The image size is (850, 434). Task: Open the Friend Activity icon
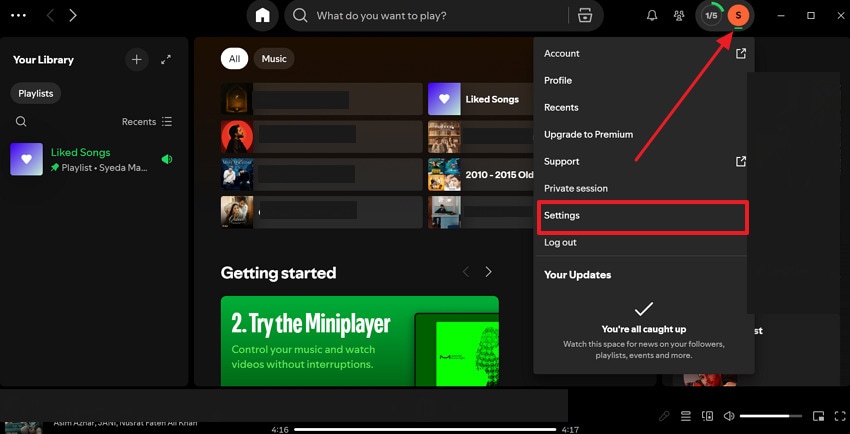click(x=679, y=16)
